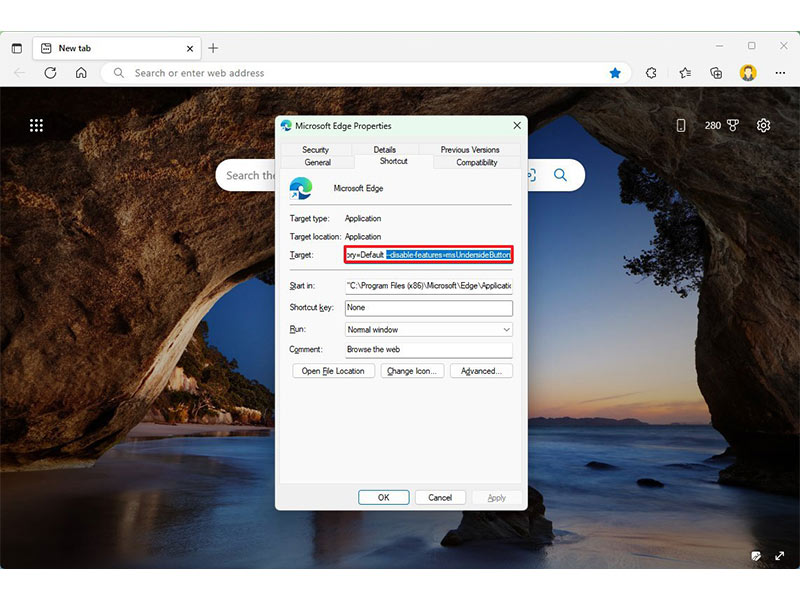Screen dimensions: 800x600
Task: Click the Shortcut key field
Action: [429, 308]
